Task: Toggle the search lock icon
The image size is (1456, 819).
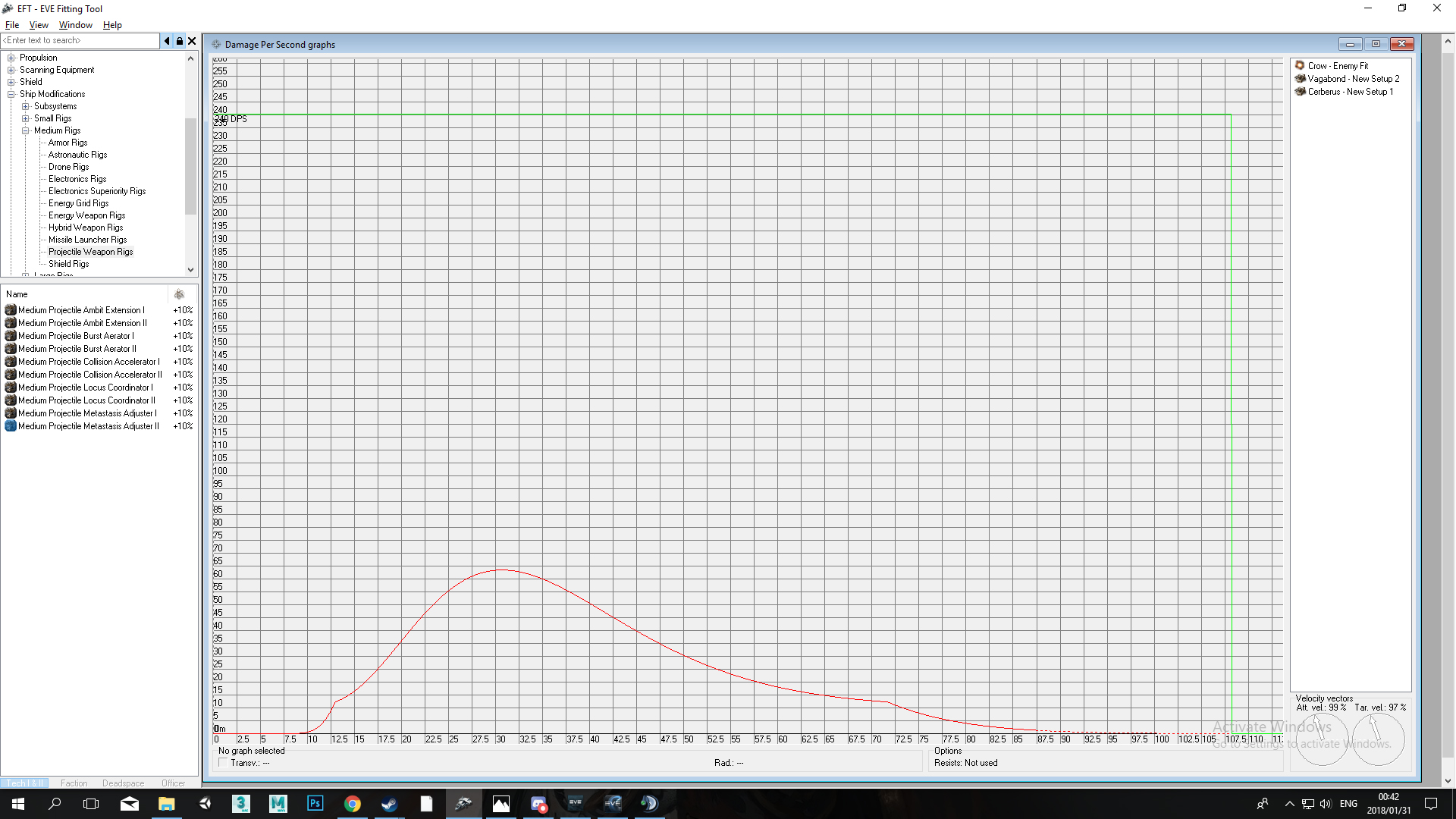Action: click(x=180, y=41)
